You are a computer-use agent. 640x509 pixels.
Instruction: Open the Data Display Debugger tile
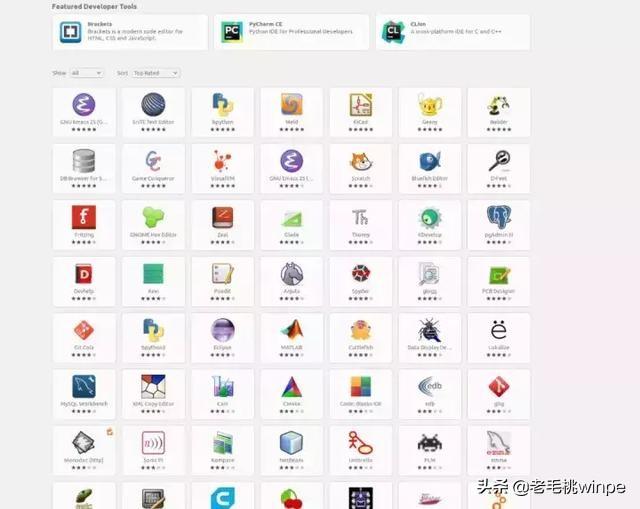pos(430,338)
